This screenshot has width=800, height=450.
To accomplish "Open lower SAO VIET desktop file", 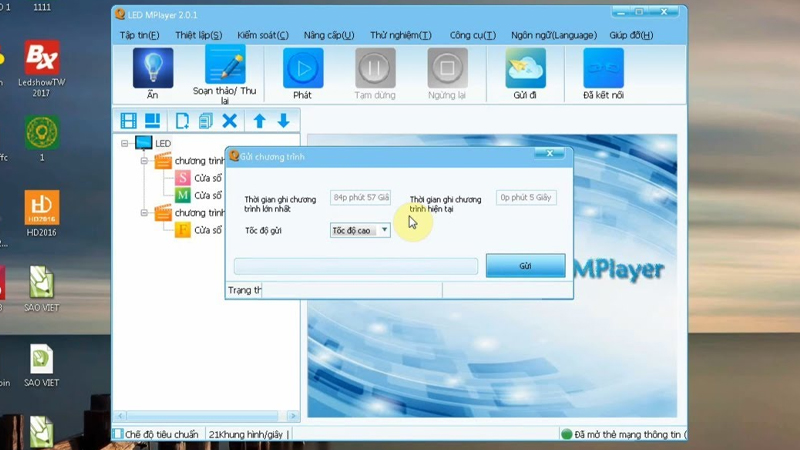I will [x=42, y=365].
